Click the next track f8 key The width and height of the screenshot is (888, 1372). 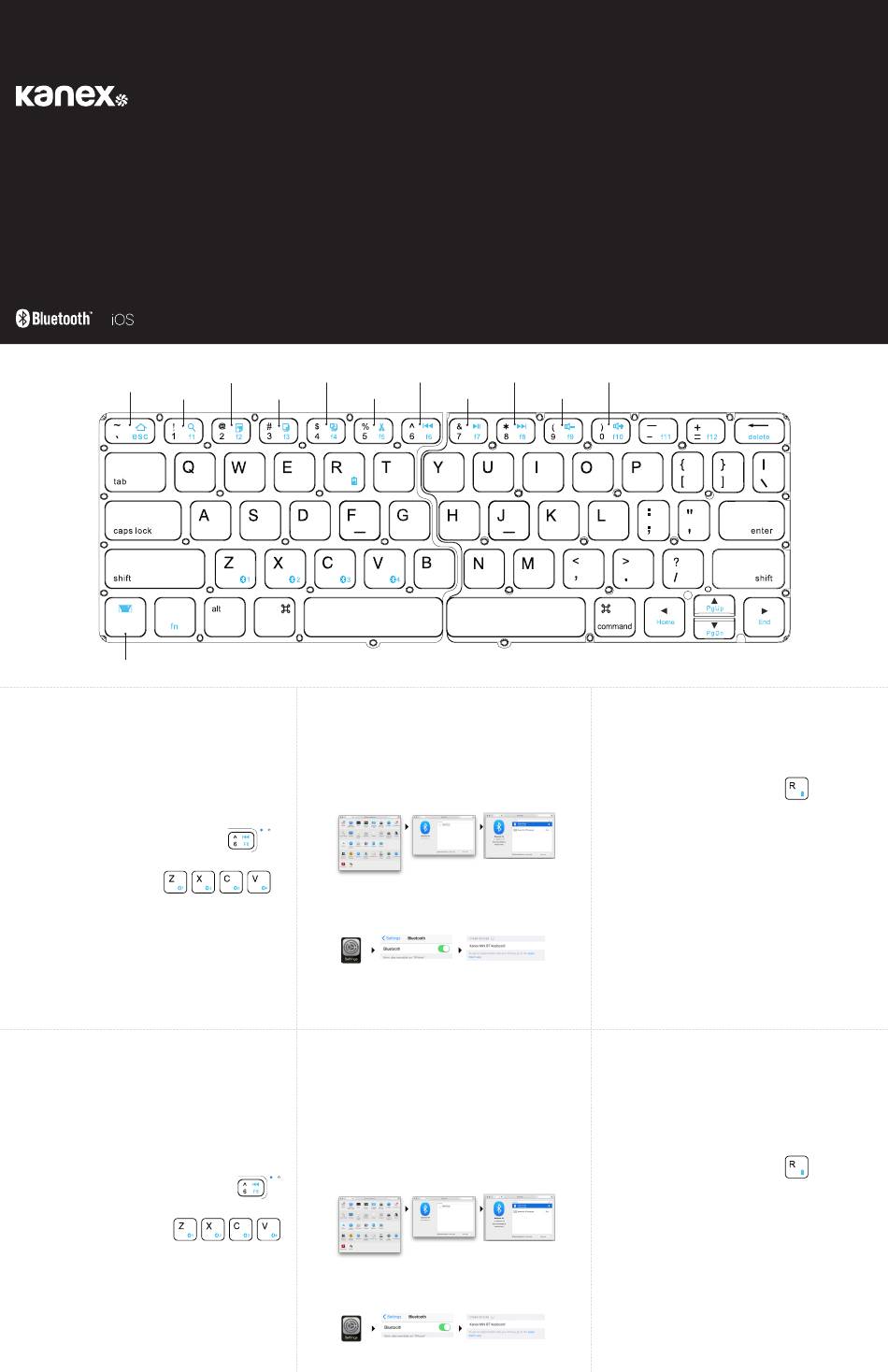coord(515,430)
